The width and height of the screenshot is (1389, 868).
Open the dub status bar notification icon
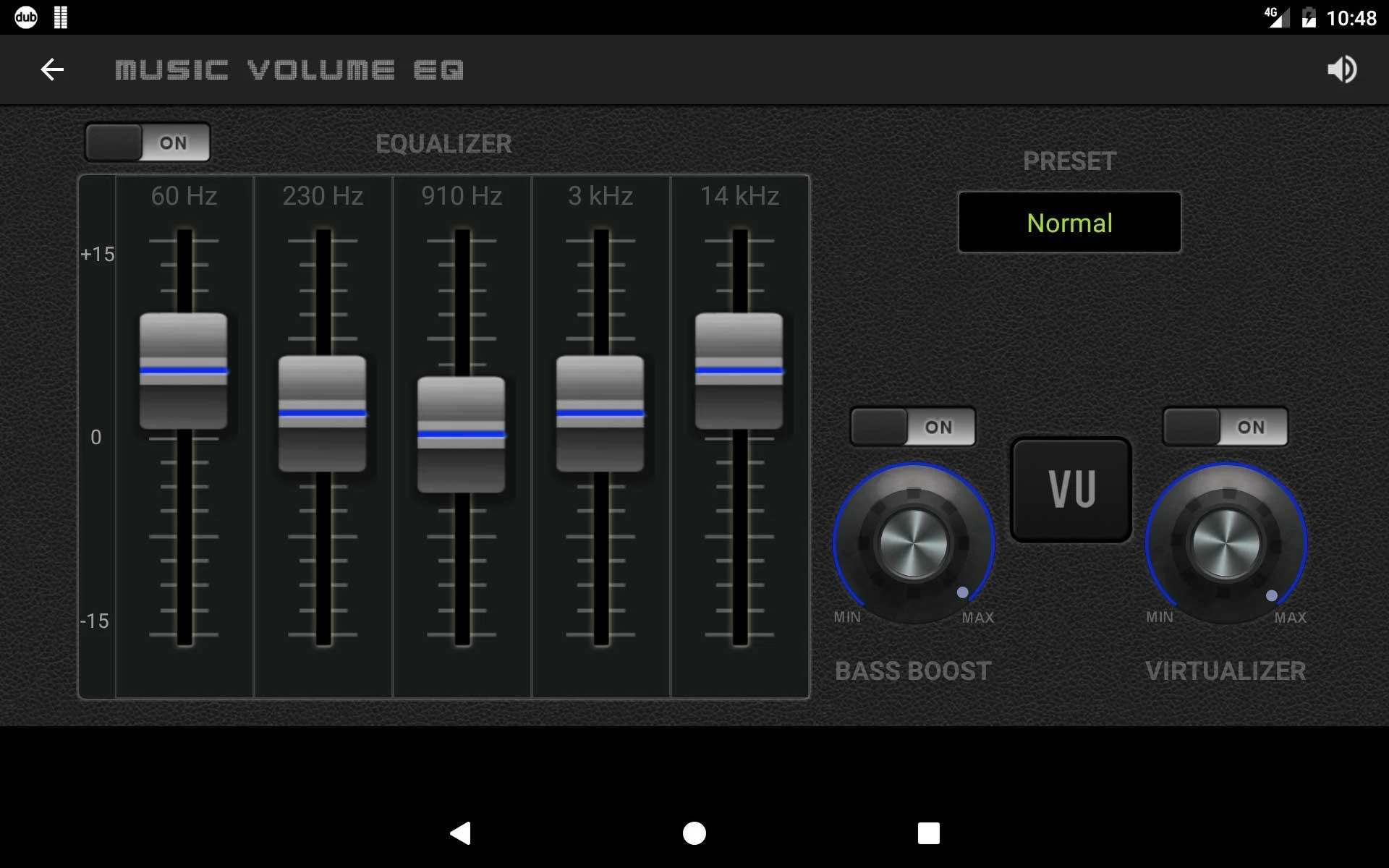[26, 17]
